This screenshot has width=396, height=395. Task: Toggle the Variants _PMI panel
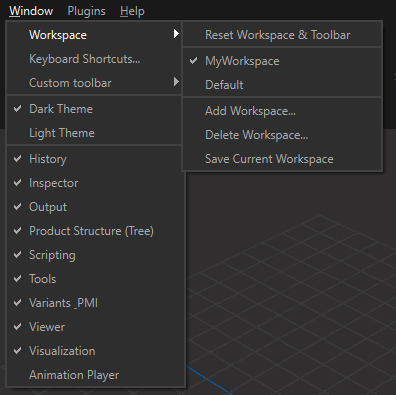pos(96,303)
